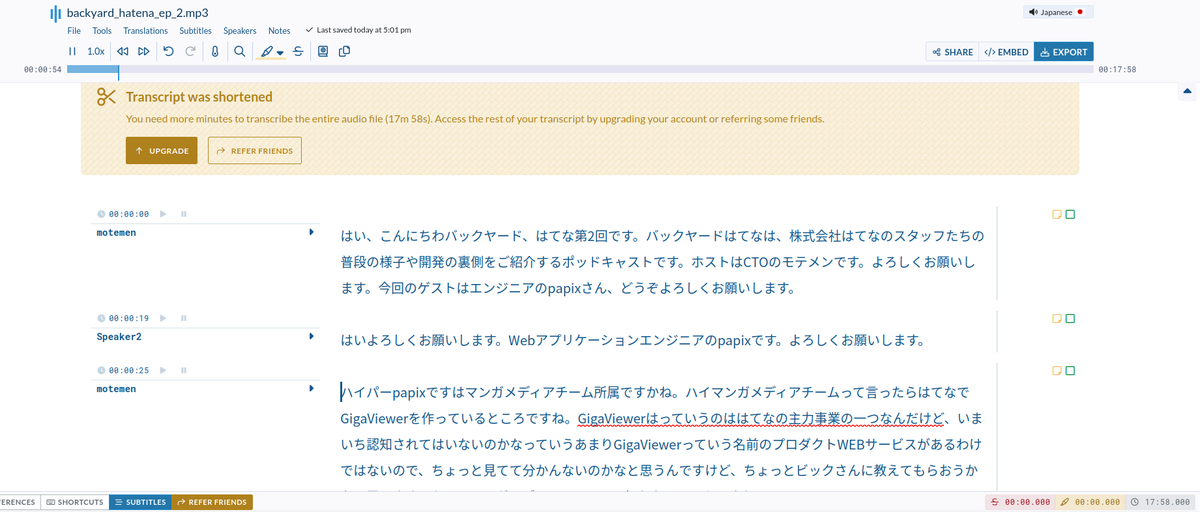Play segment starting at 00:00:19
1200x512 pixels.
163,318
